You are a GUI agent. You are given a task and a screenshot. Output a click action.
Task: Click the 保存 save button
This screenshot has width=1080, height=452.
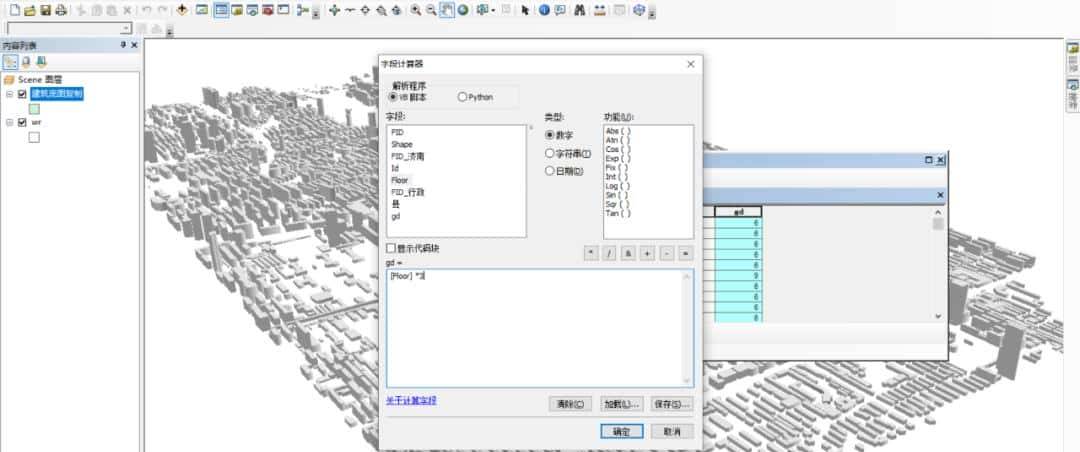(x=672, y=404)
